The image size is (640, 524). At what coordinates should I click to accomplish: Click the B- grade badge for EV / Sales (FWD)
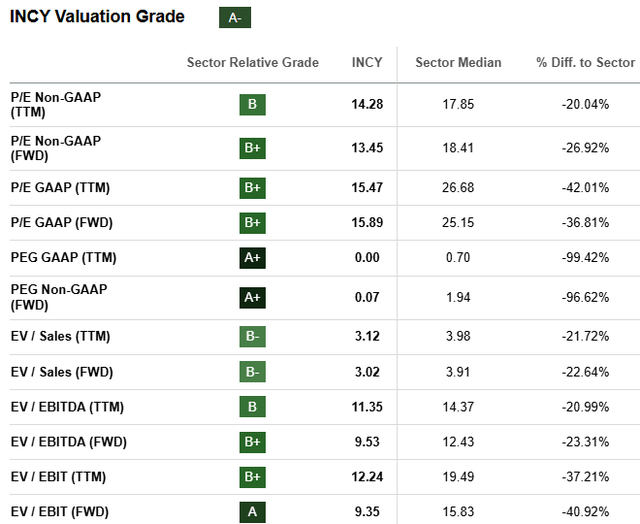click(x=252, y=371)
